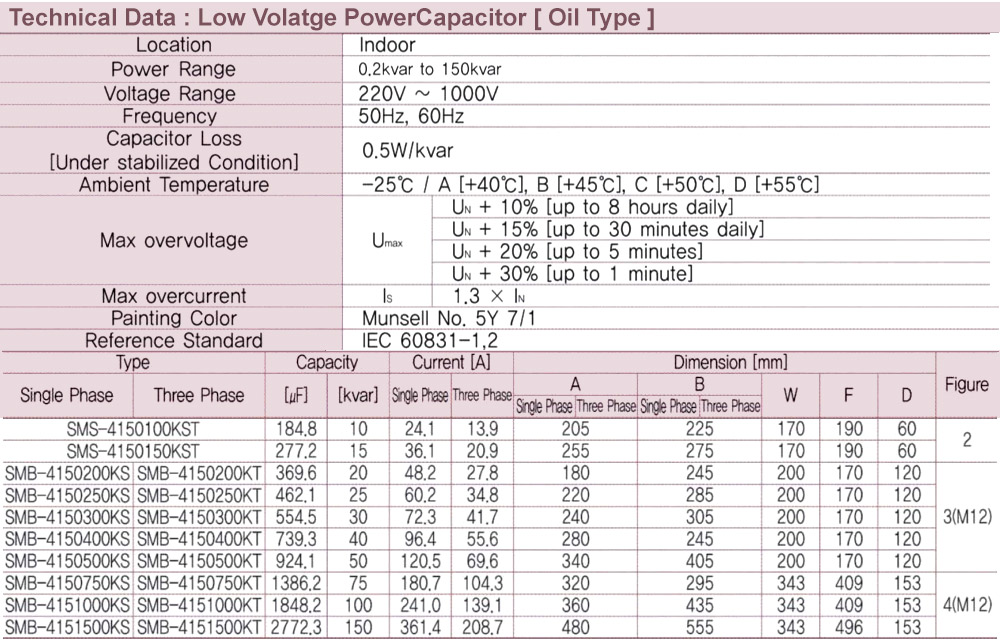The image size is (1000, 640).
Task: Click the 13.9 three phase current value
Action: 482,429
